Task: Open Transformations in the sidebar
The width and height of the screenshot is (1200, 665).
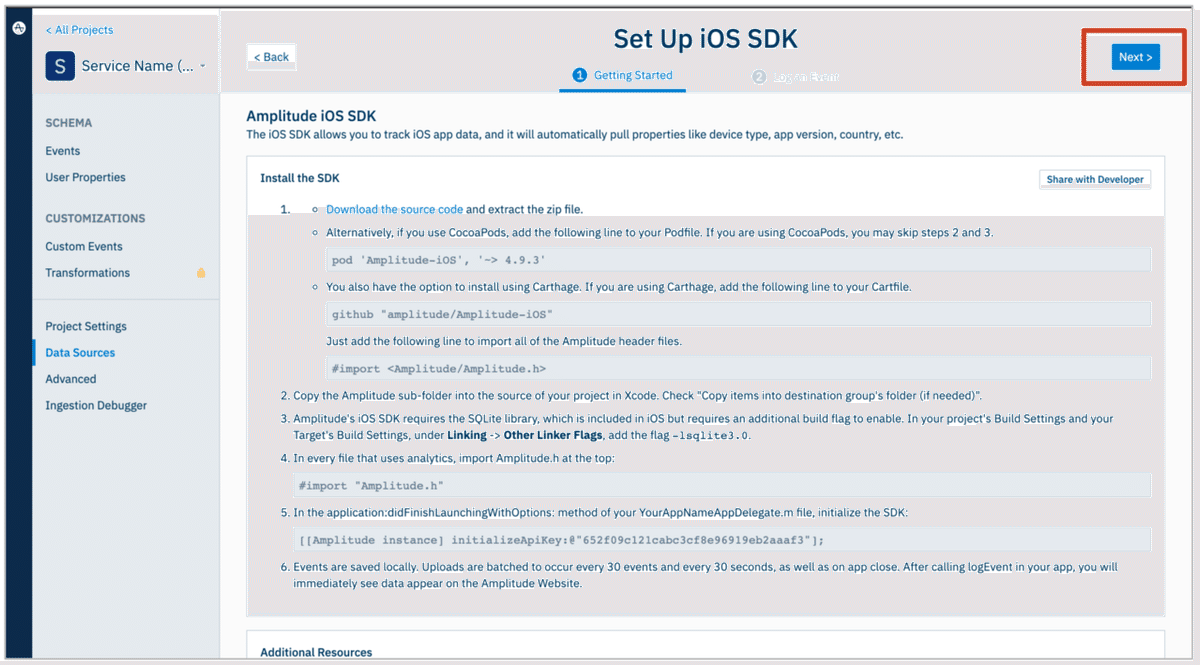Action: pos(87,273)
